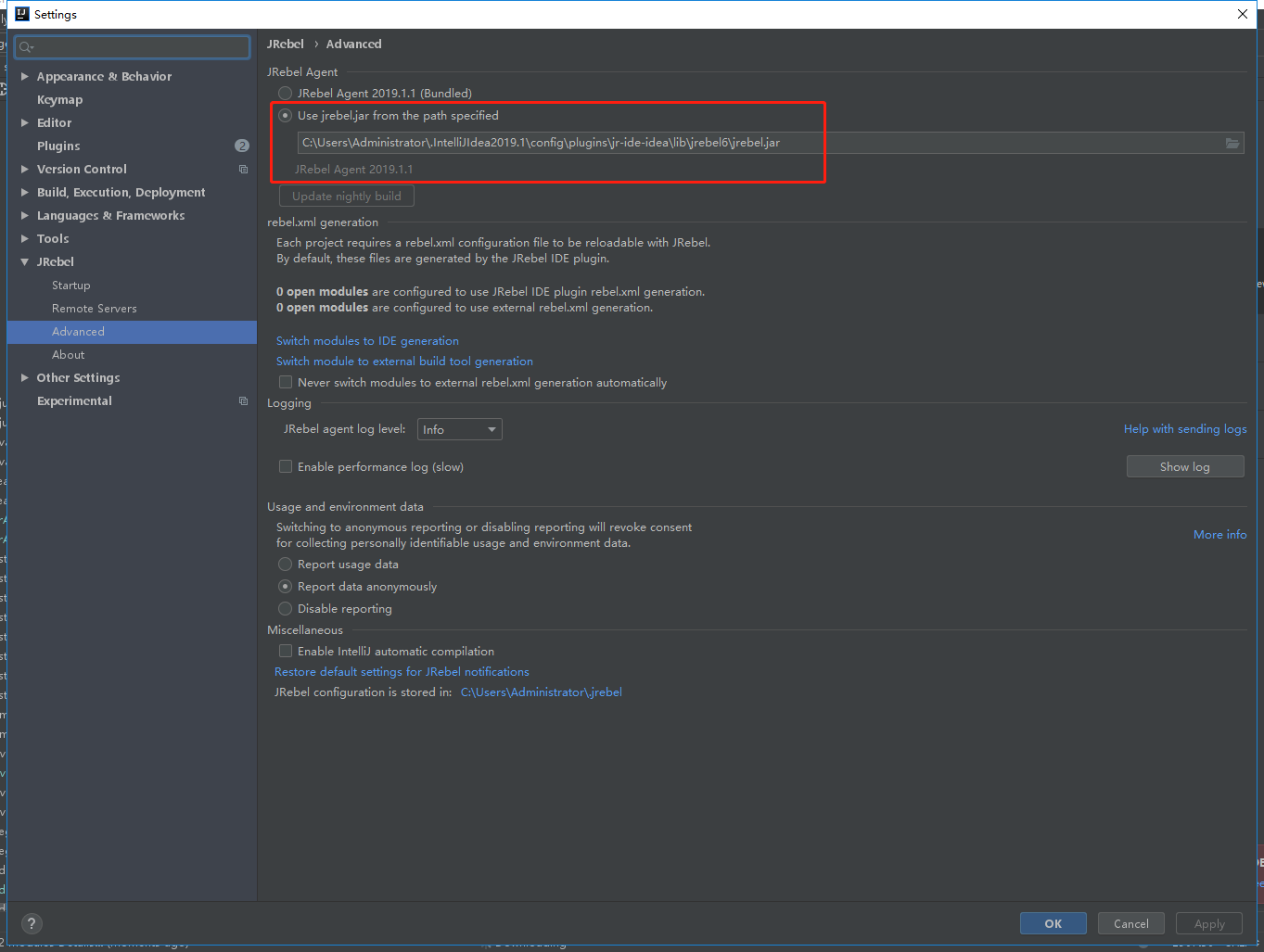Viewport: 1264px width, 952px height.
Task: Expand Languages & Frameworks node
Action: click(25, 215)
